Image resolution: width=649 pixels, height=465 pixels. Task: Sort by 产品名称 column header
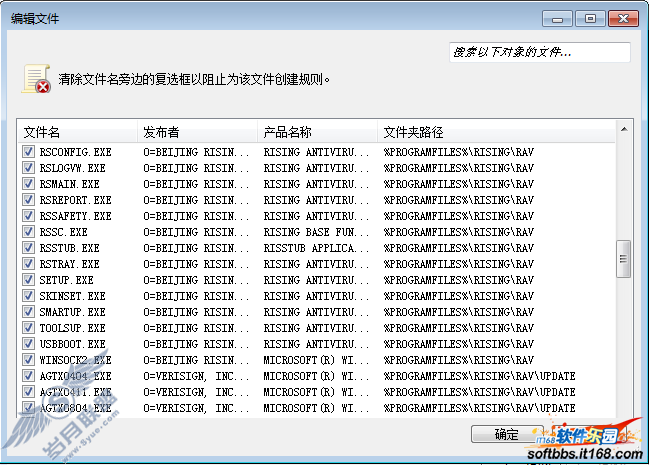[x=317, y=133]
